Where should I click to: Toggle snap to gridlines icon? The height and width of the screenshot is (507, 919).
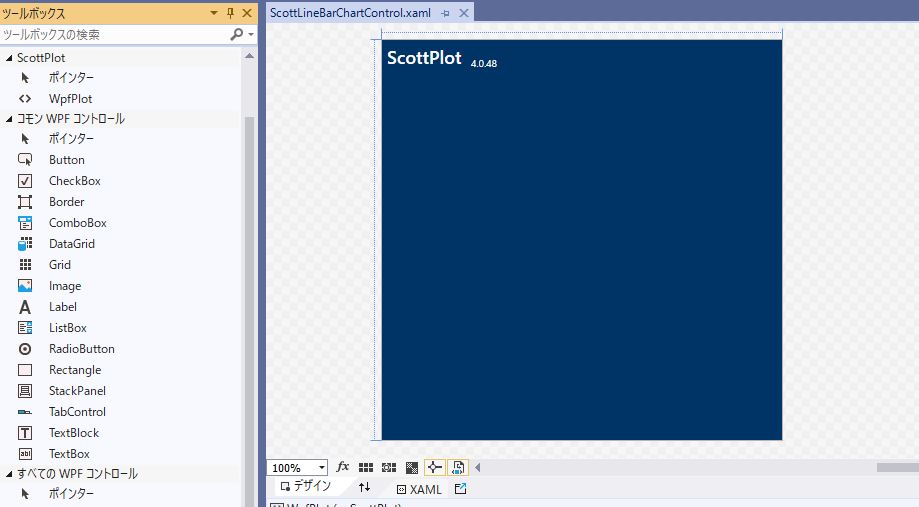tap(389, 467)
